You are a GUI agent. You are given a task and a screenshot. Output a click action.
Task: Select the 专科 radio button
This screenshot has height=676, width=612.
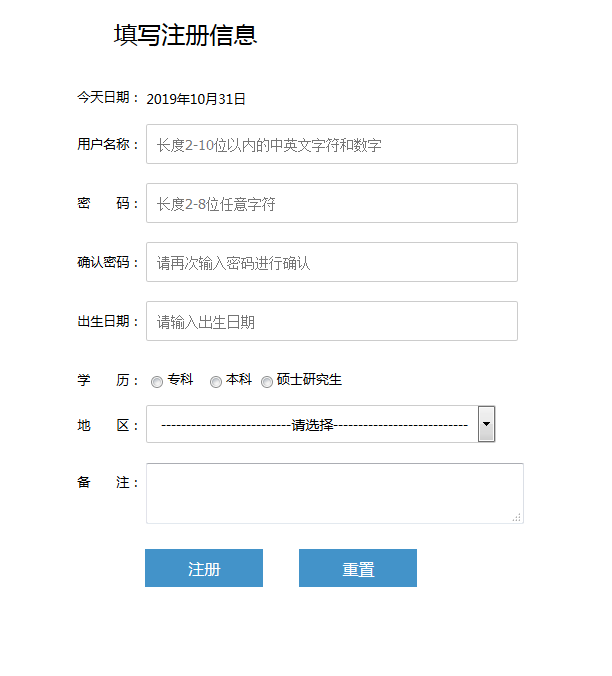(157, 381)
